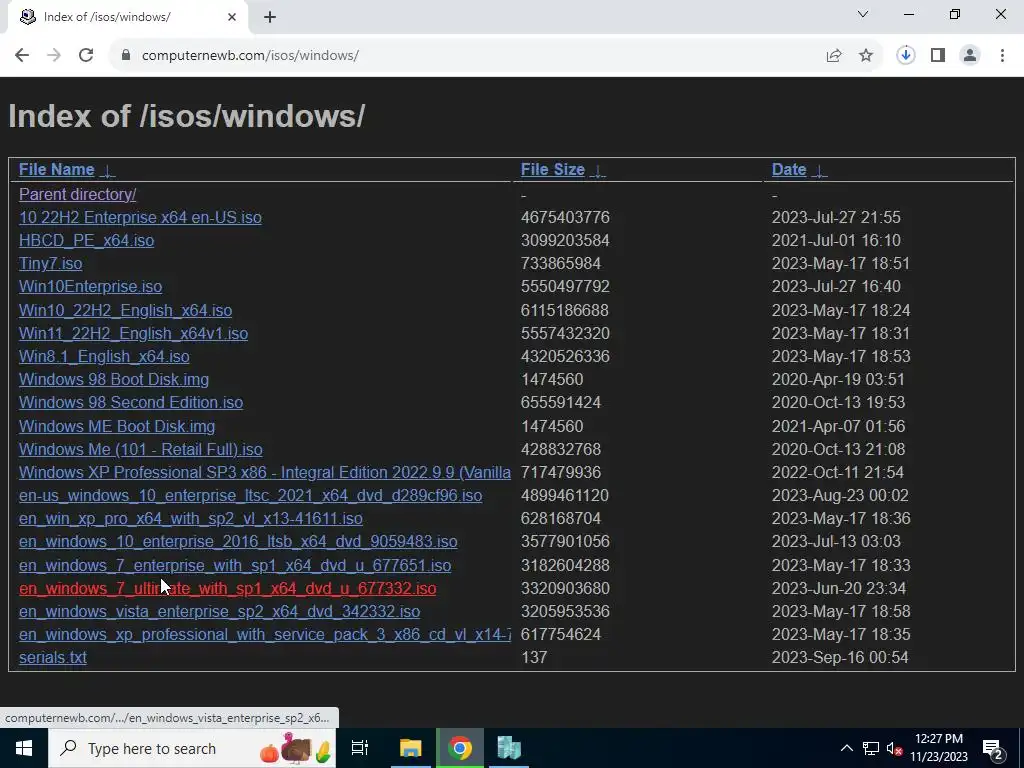Open Chrome downloads icon
The height and width of the screenshot is (768, 1024).
[905, 56]
